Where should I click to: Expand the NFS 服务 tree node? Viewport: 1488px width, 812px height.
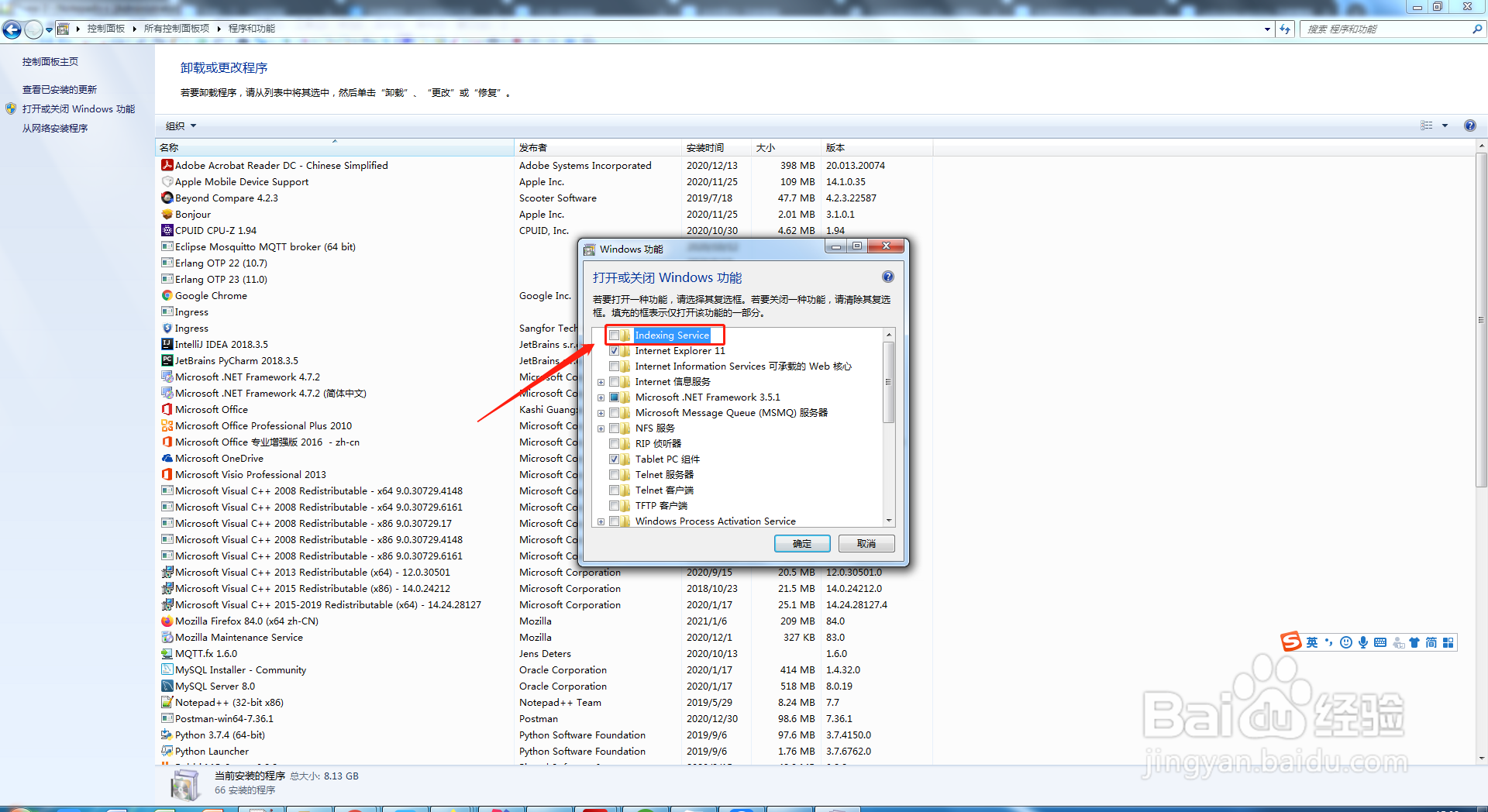point(601,428)
